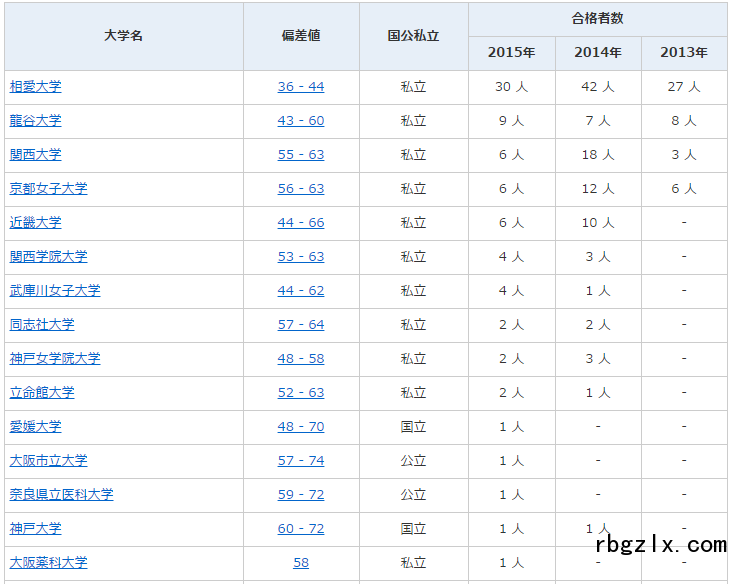The height and width of the screenshot is (584, 734).
Task: Select the 8 人 cell for 龍谷大学
Action: tap(684, 121)
